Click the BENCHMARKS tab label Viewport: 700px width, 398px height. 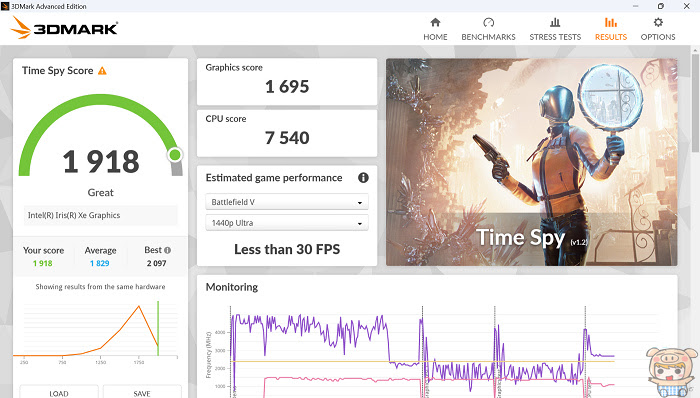point(488,37)
